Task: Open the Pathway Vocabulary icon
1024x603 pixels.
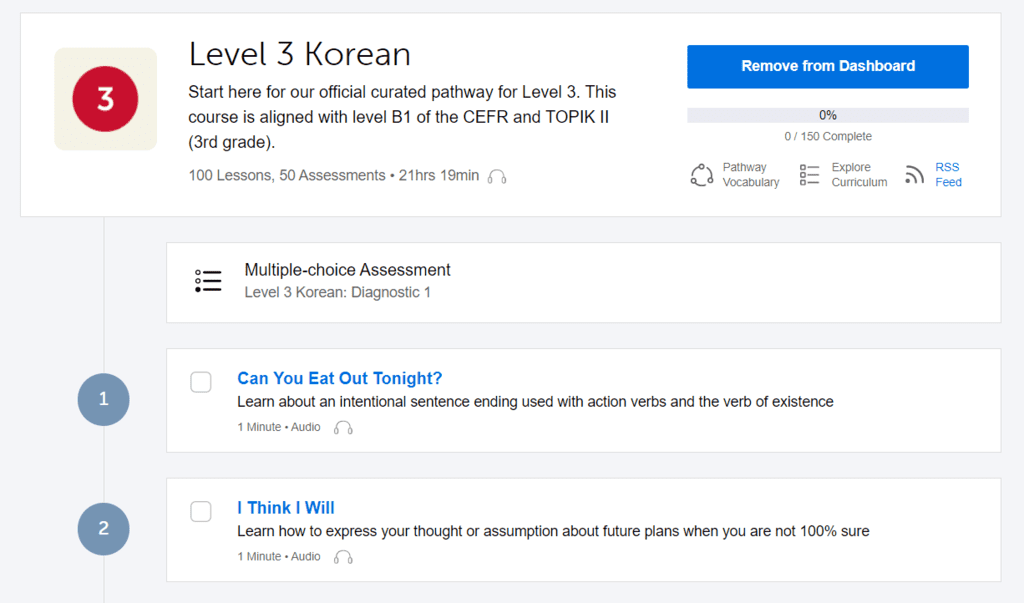Action: tap(701, 173)
